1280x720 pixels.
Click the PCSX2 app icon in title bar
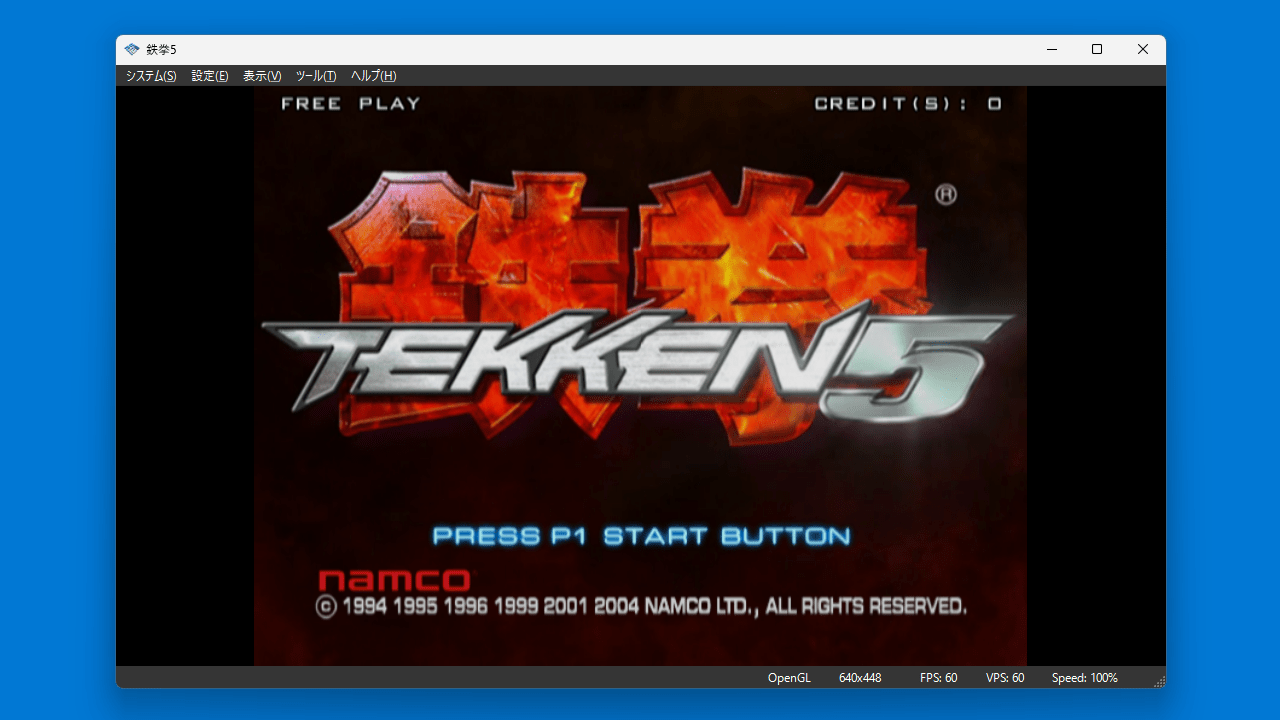(x=132, y=49)
